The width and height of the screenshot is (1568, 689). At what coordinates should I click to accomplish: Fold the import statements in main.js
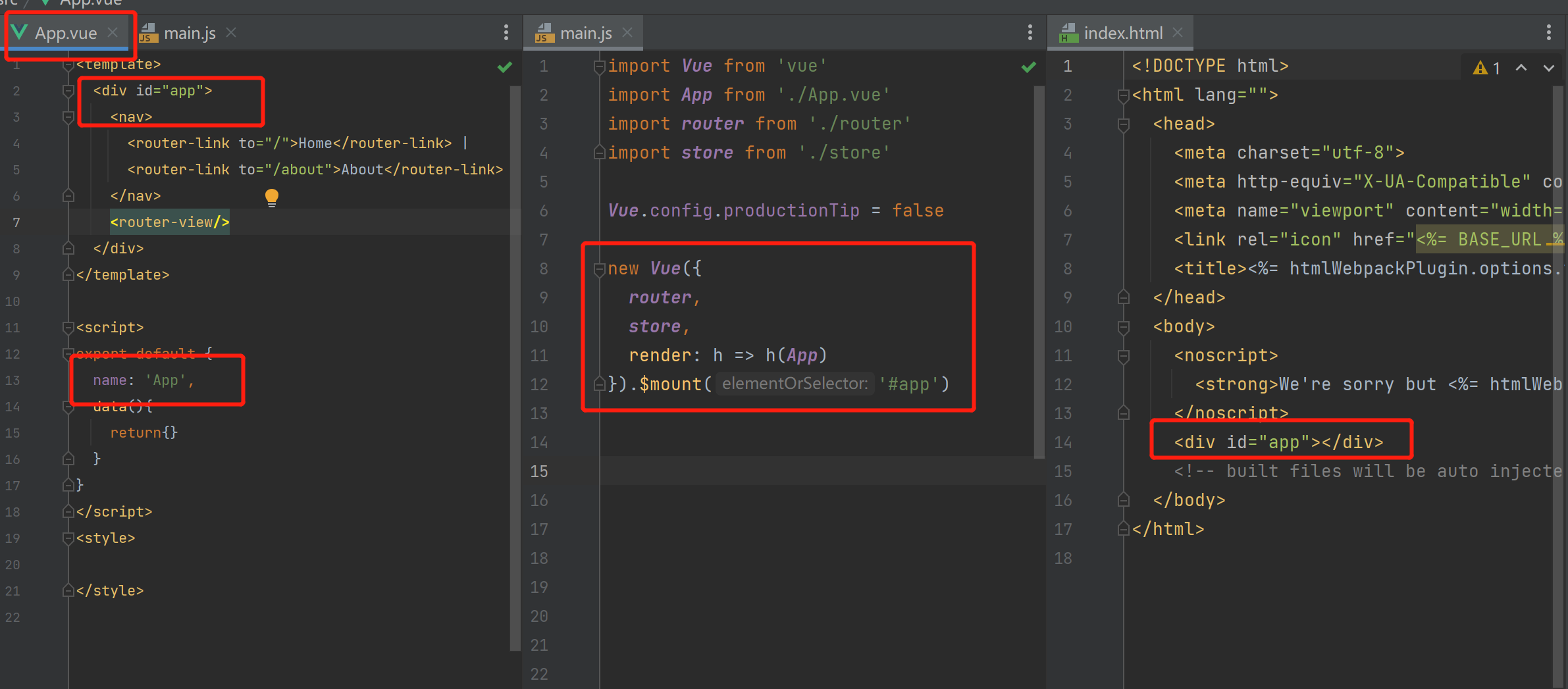click(599, 66)
